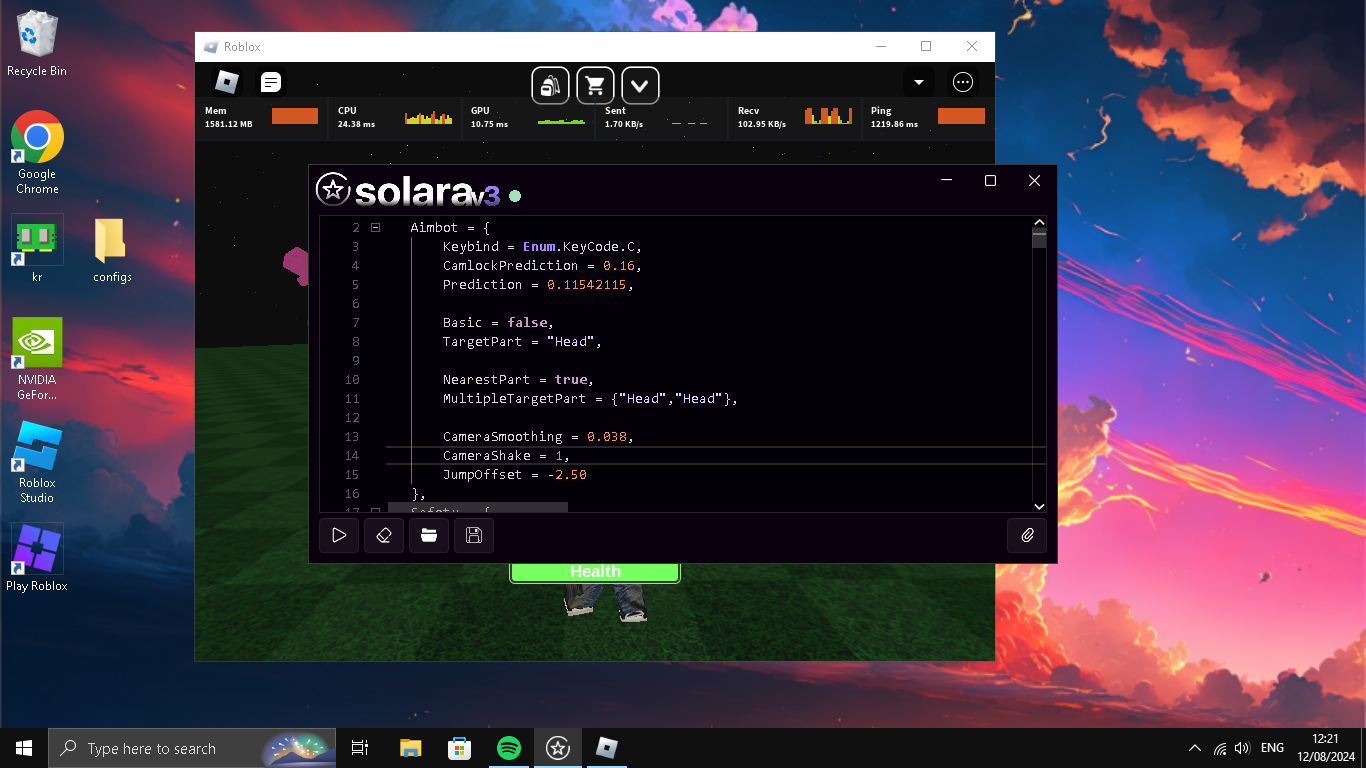
Task: Open Task View on the taskbar
Action: click(360, 748)
